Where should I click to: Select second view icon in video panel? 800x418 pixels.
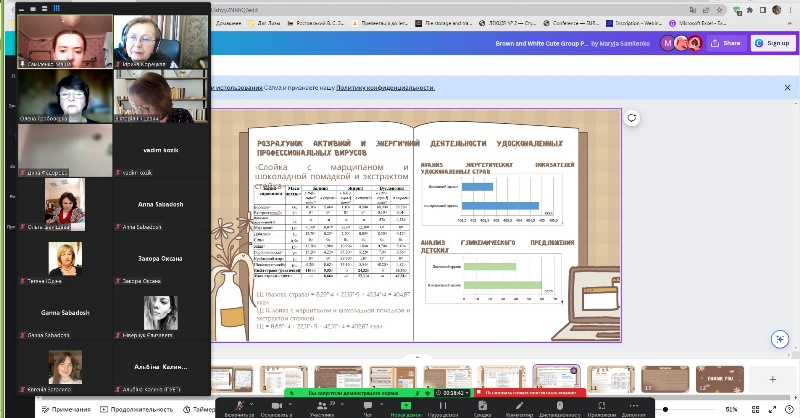[34, 9]
